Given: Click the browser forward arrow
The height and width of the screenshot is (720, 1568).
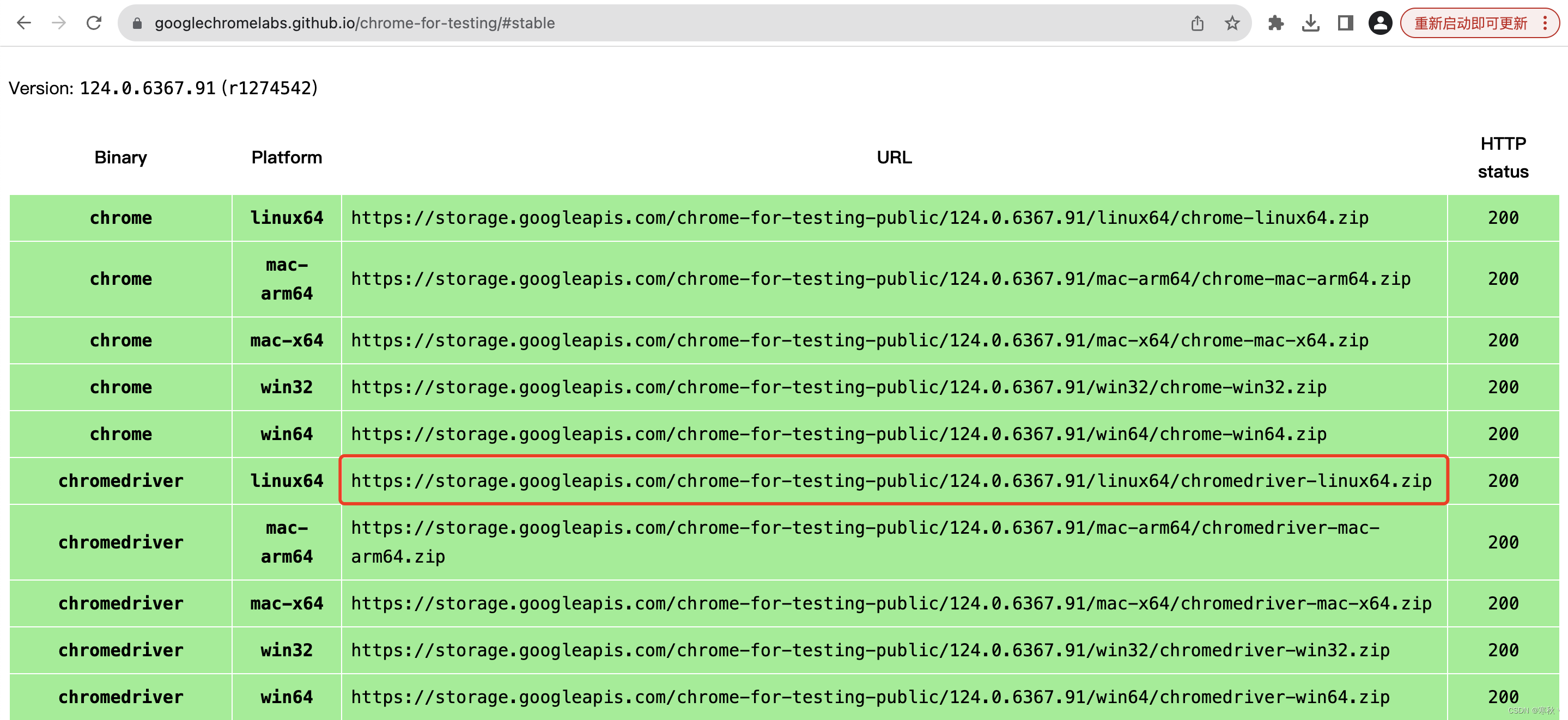Looking at the screenshot, I should [59, 23].
